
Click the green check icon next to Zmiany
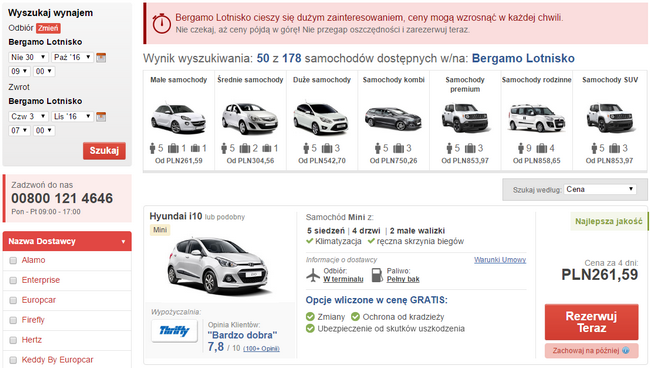click(x=310, y=317)
